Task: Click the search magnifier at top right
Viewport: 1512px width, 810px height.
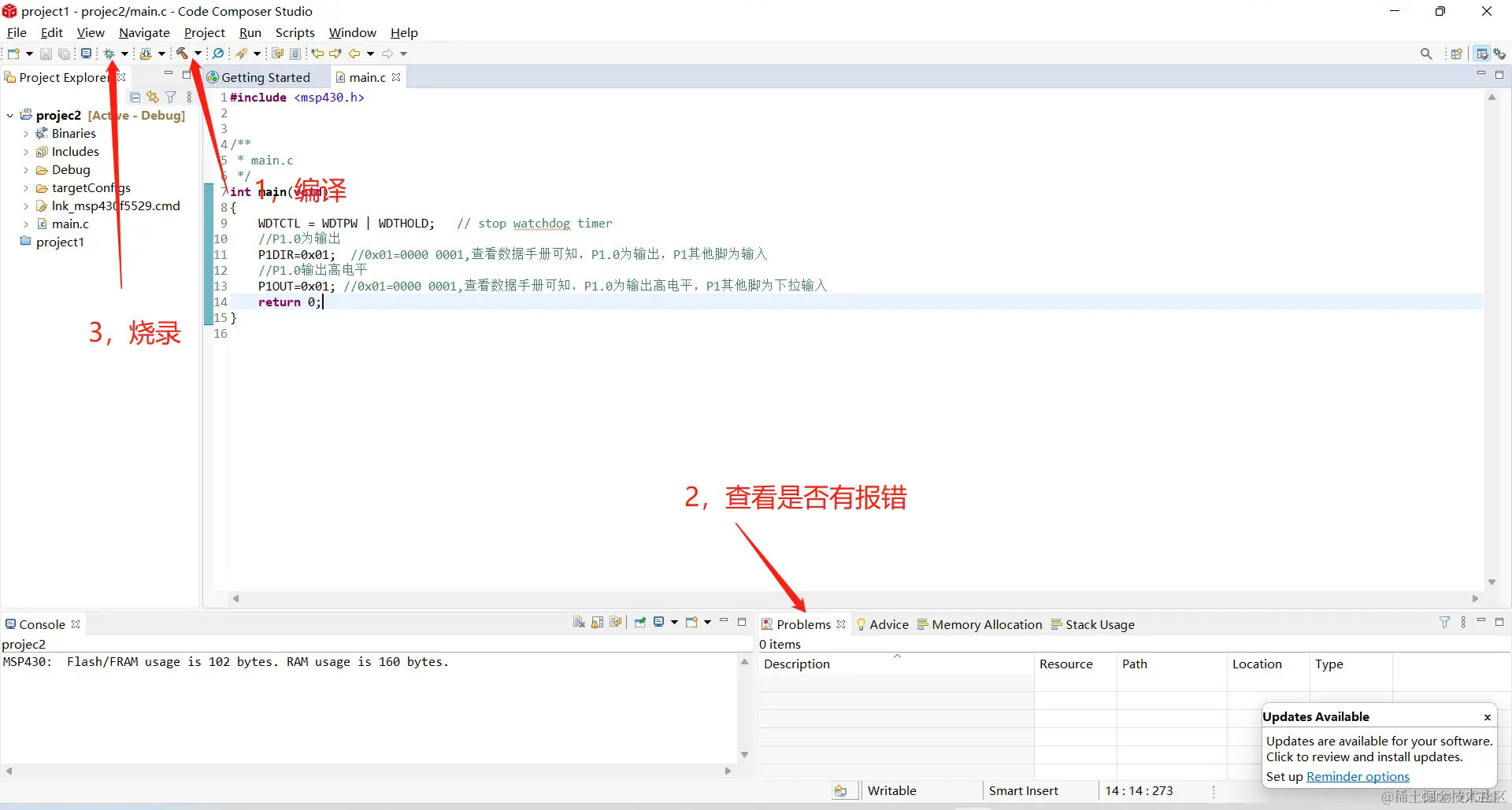Action: click(x=1426, y=54)
